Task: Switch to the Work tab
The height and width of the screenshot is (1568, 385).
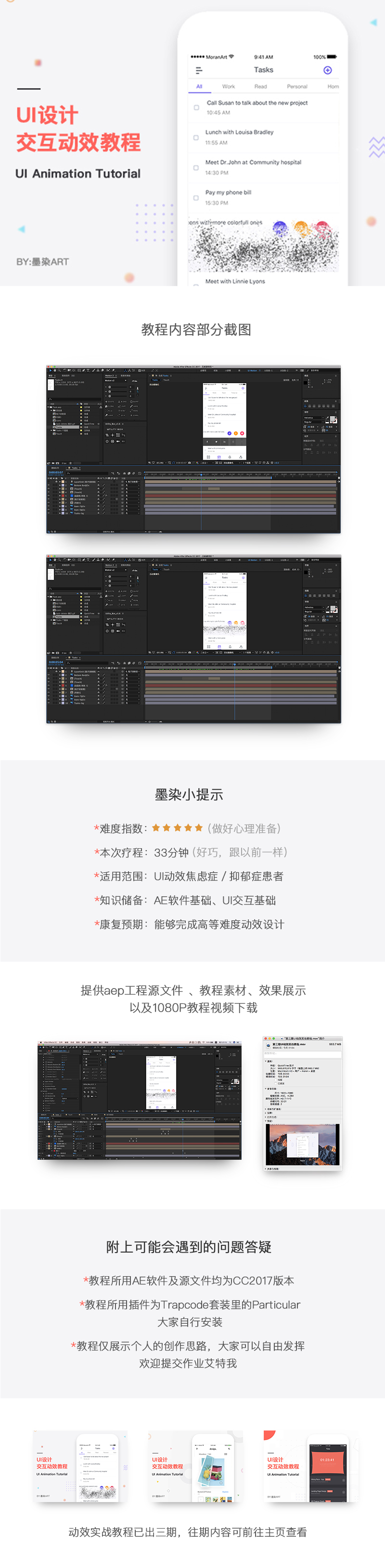Action: [229, 87]
